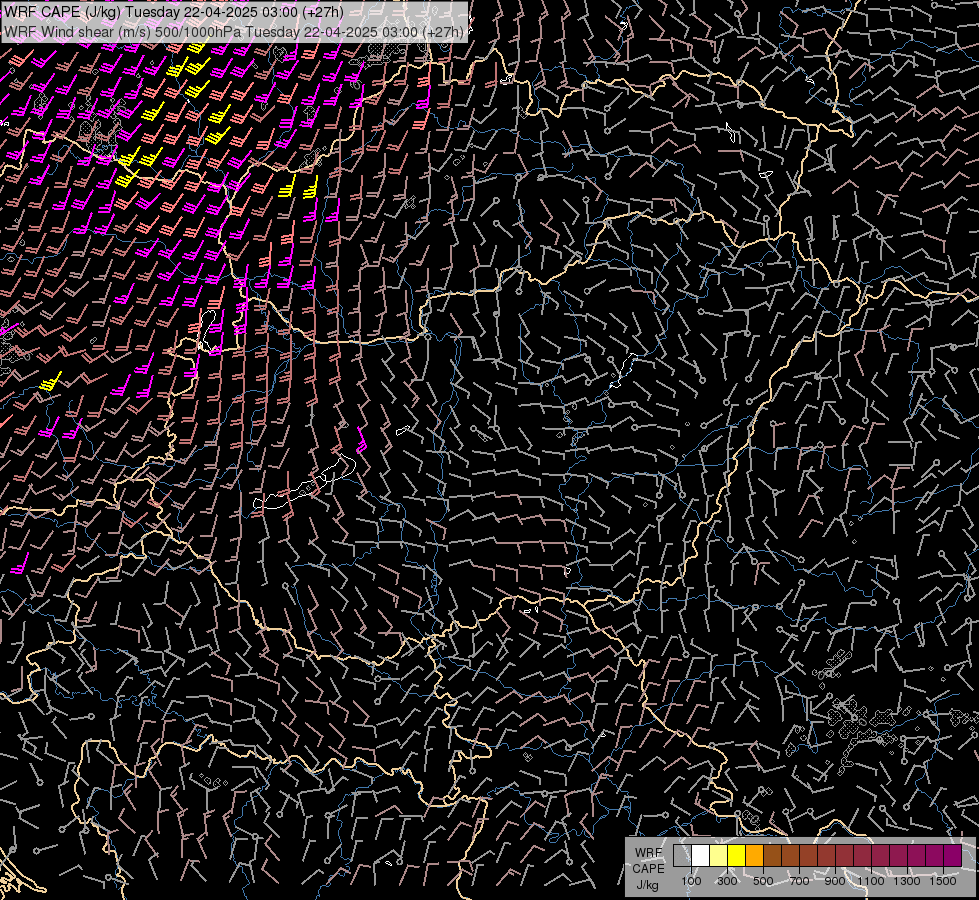Click the '700' legend value
The height and width of the screenshot is (900, 979).
point(799,881)
